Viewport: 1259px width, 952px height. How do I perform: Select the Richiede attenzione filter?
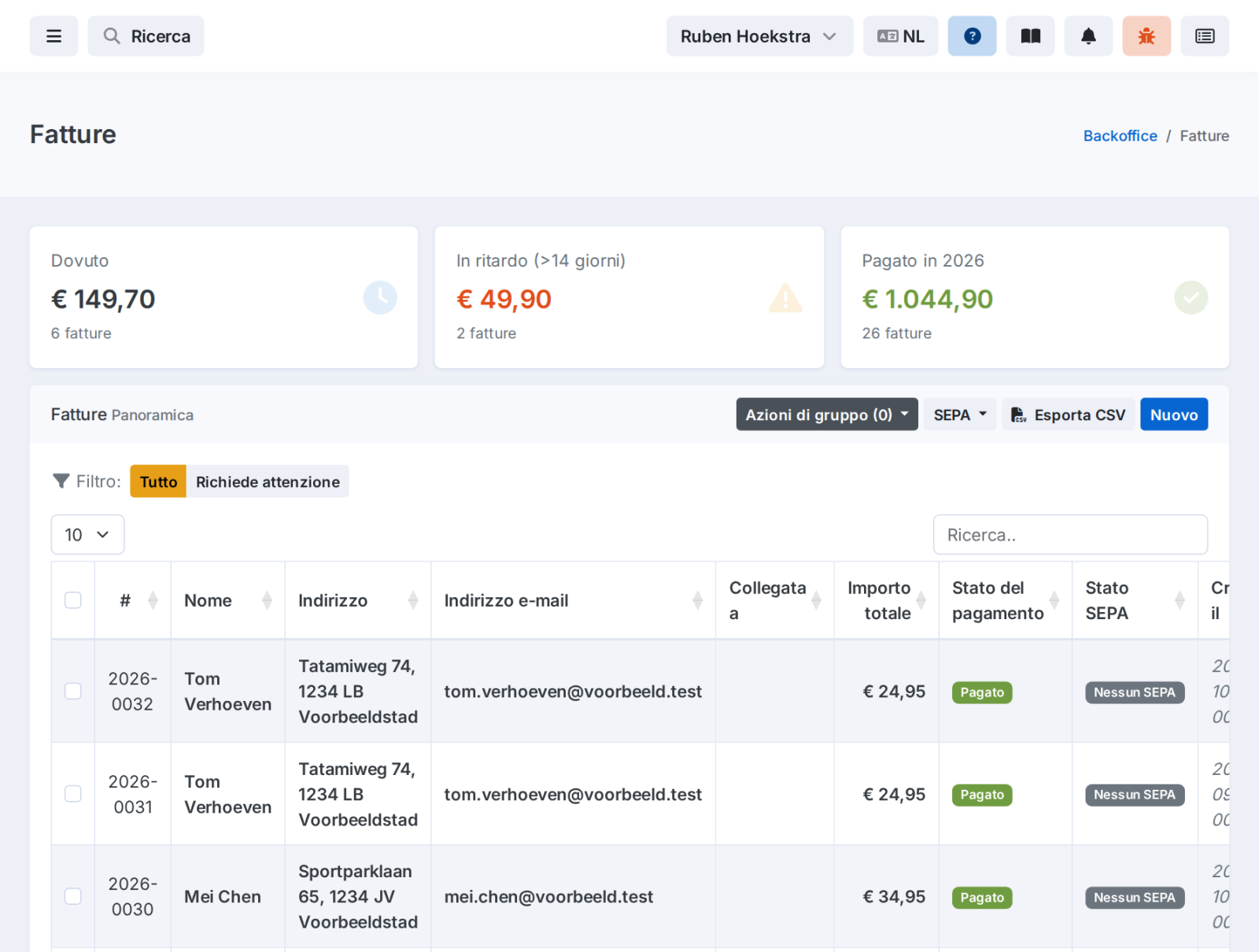(x=268, y=482)
